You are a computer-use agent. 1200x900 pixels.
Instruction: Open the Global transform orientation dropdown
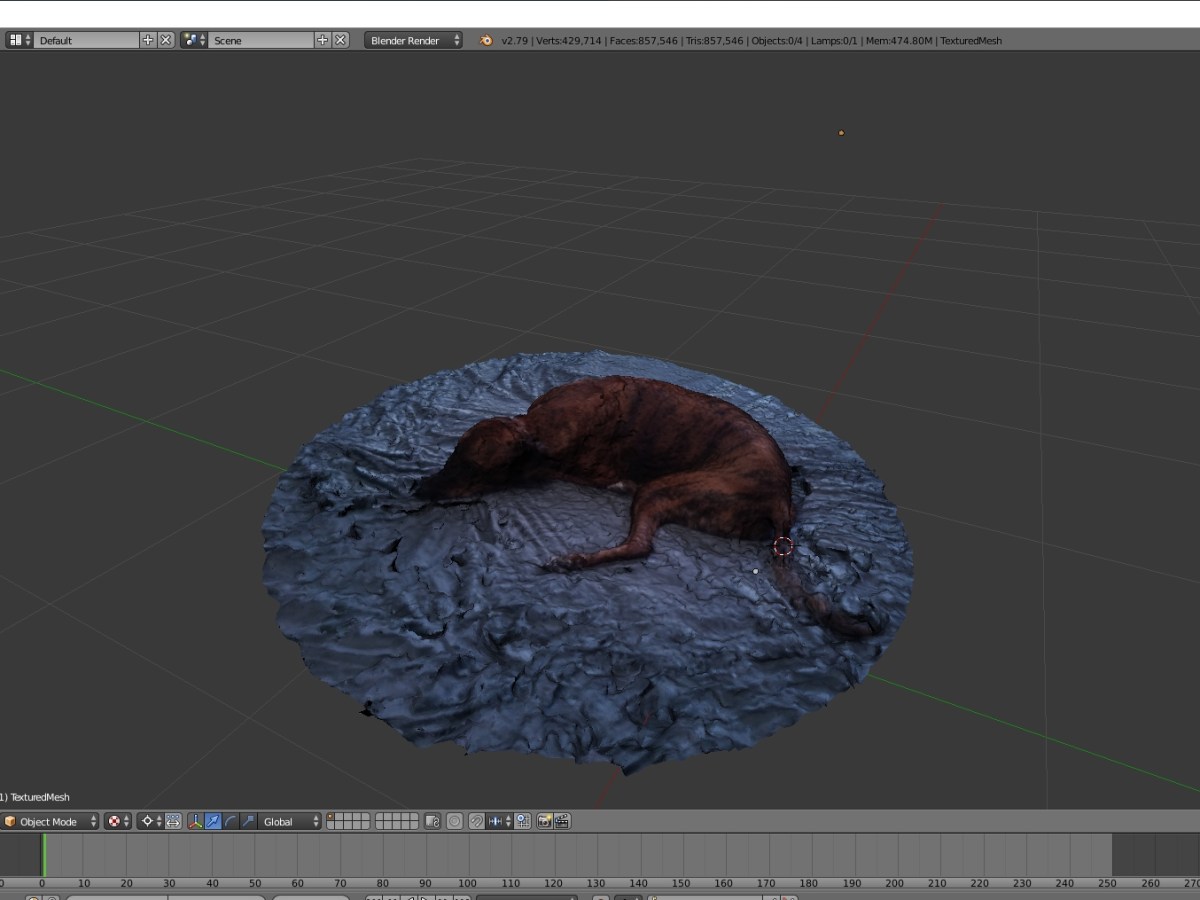290,822
